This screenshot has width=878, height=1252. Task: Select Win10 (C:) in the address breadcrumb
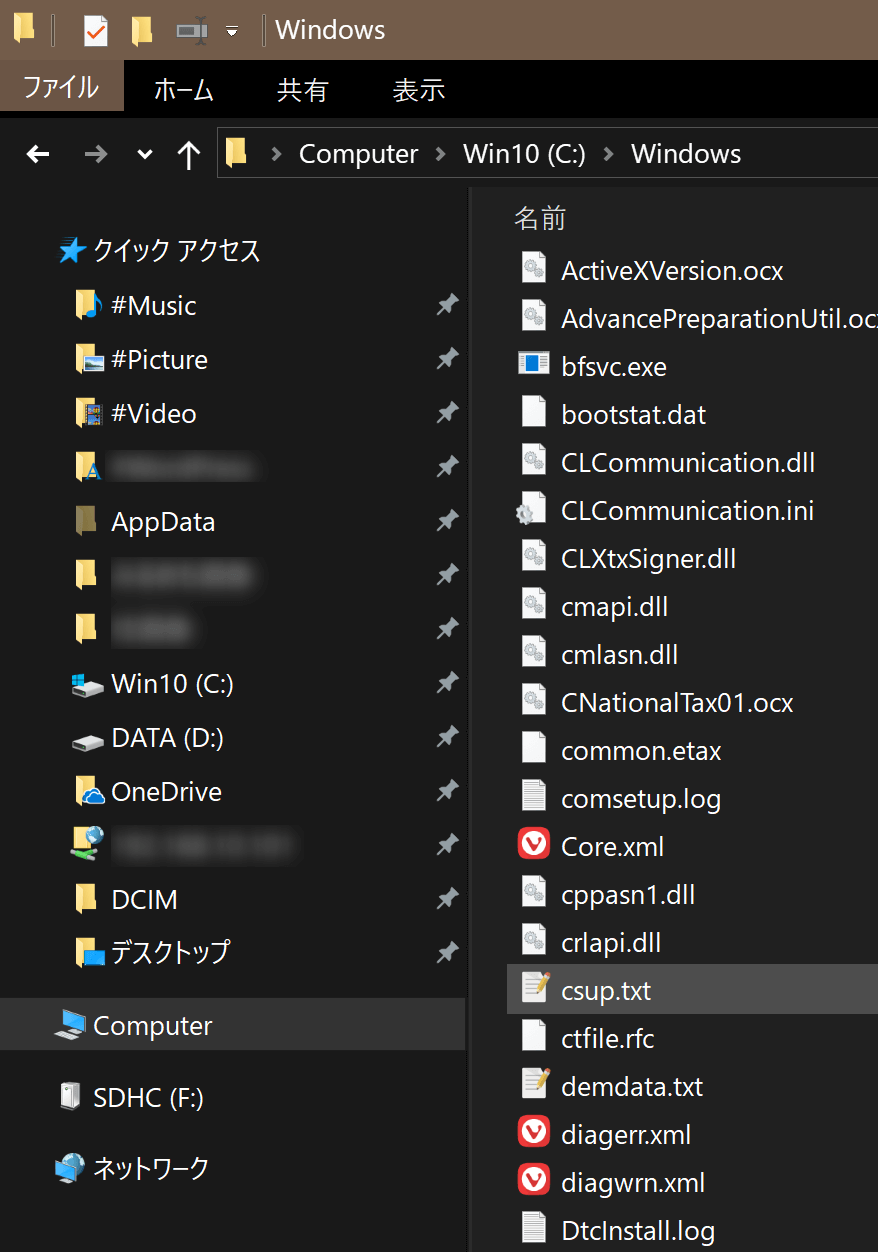click(x=524, y=154)
